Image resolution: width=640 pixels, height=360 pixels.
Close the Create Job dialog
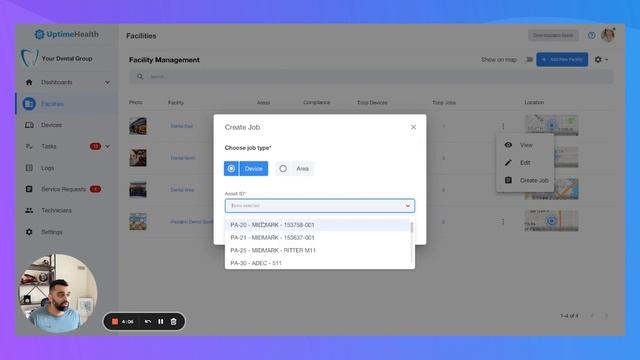click(413, 127)
